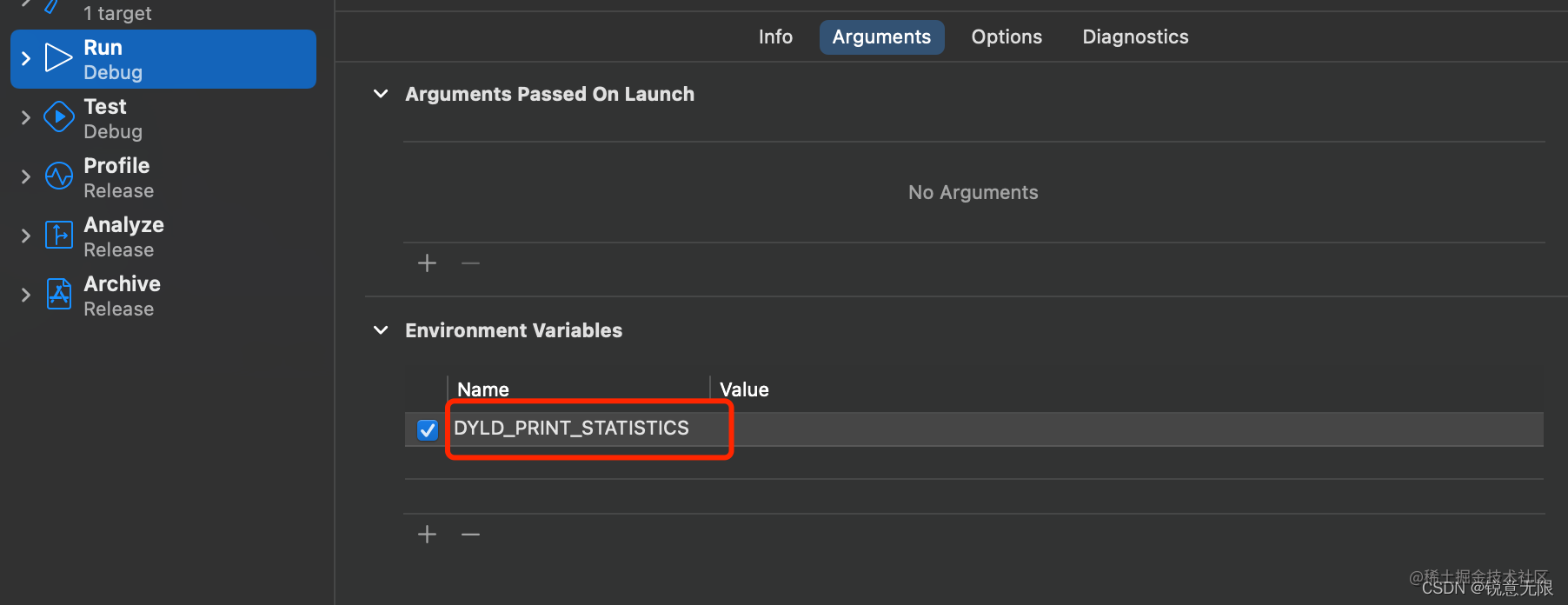Add new environment variable with plus
Screen dimensions: 1568x605
427,535
